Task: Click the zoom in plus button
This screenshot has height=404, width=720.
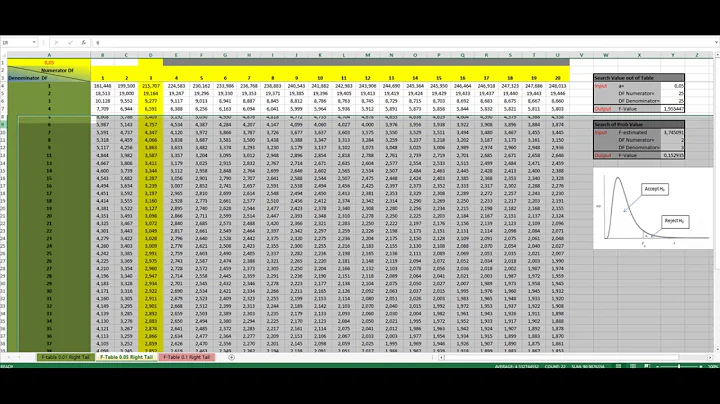Action: 701,366
